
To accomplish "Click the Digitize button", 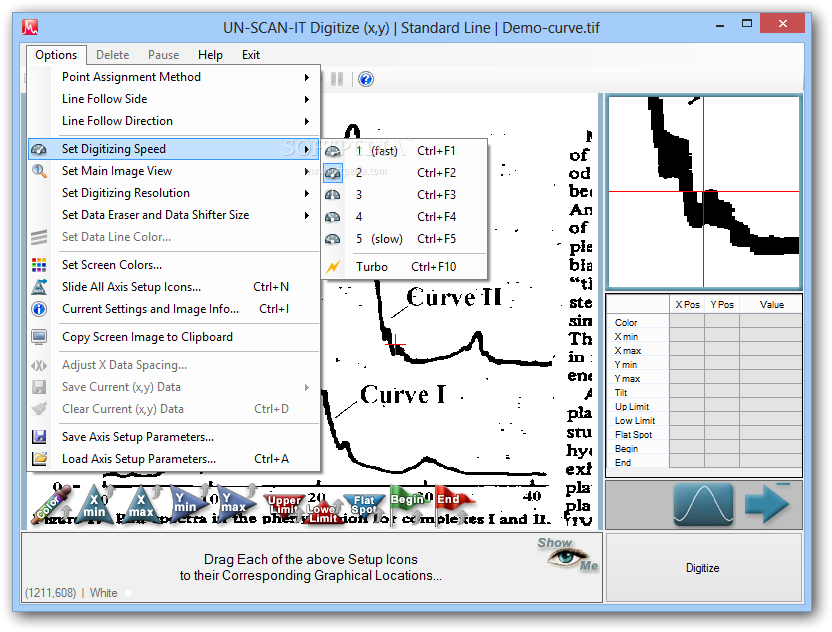I will click(703, 568).
